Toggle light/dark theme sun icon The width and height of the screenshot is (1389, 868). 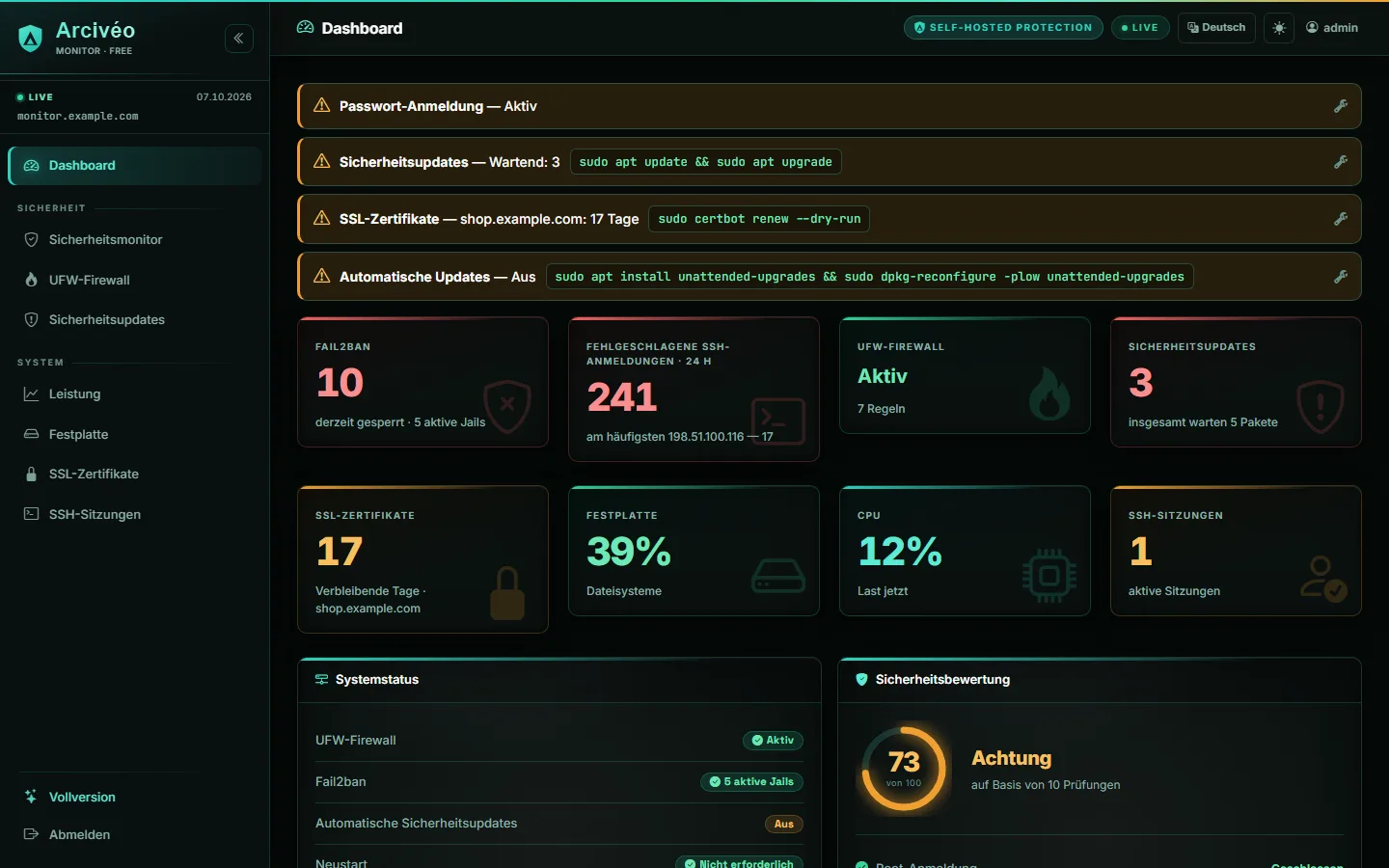pos(1279,28)
